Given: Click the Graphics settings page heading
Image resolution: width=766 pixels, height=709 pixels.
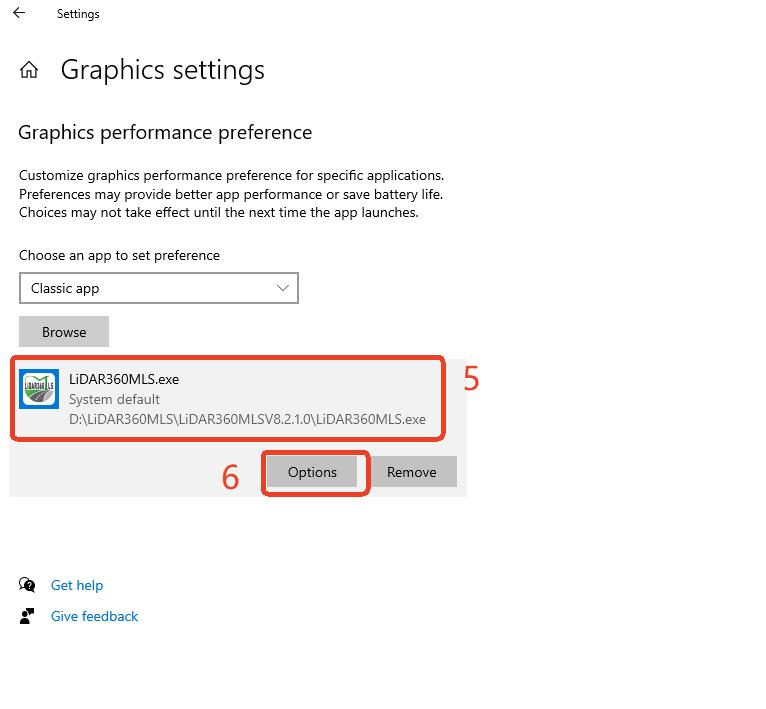Looking at the screenshot, I should [x=163, y=70].
